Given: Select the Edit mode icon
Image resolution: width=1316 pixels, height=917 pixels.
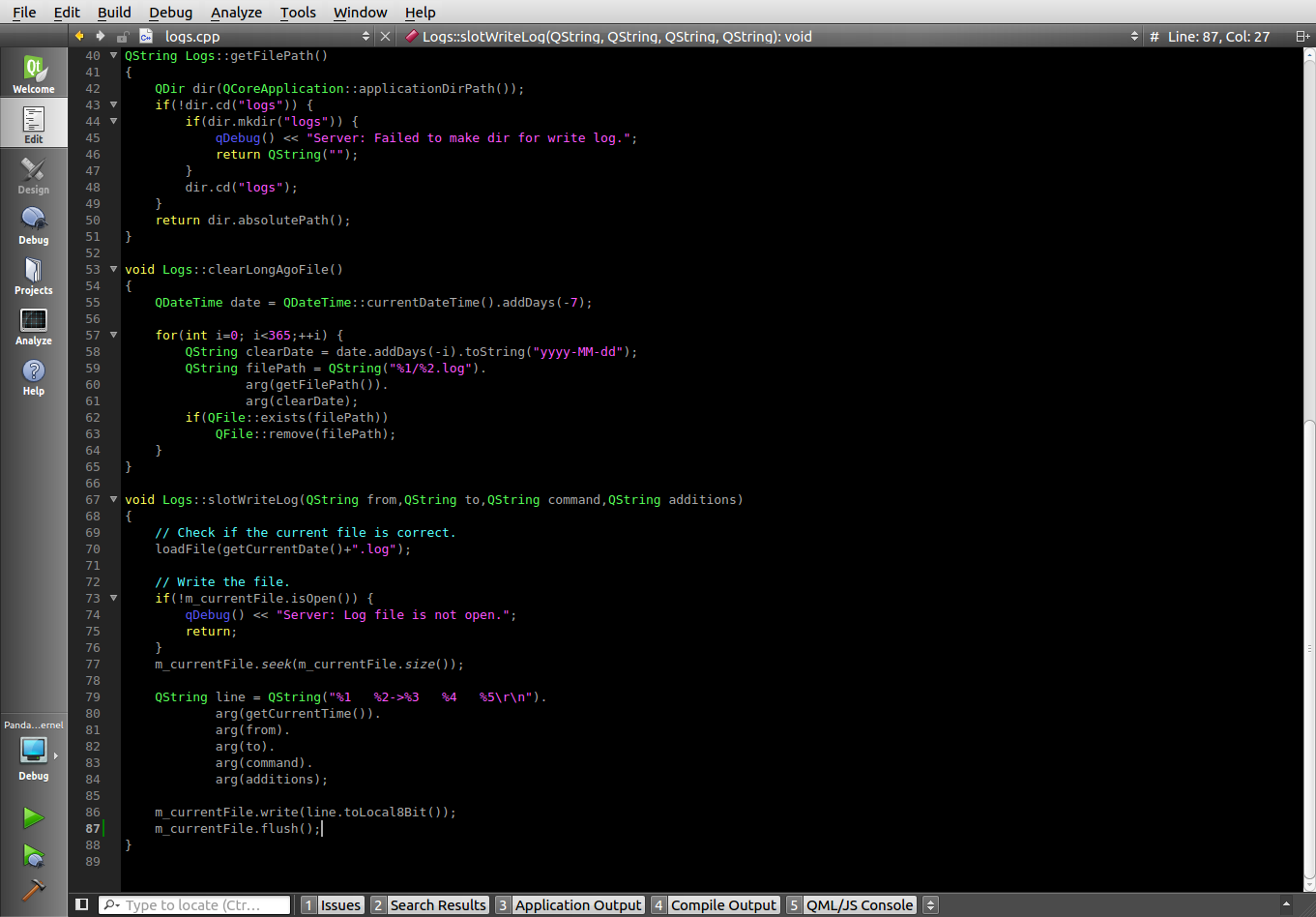Looking at the screenshot, I should [34, 124].
